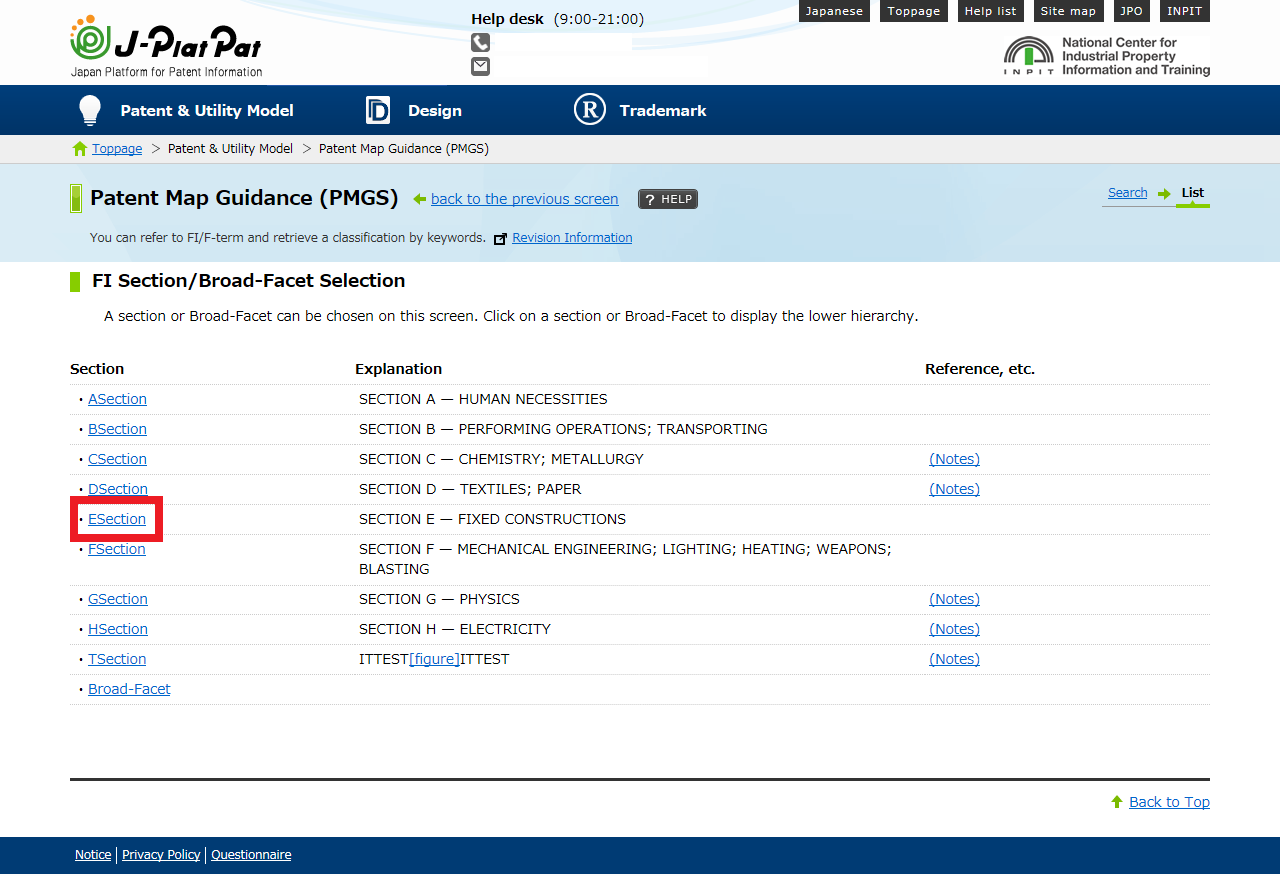Click the envelope icon under Help desk

[x=480, y=65]
